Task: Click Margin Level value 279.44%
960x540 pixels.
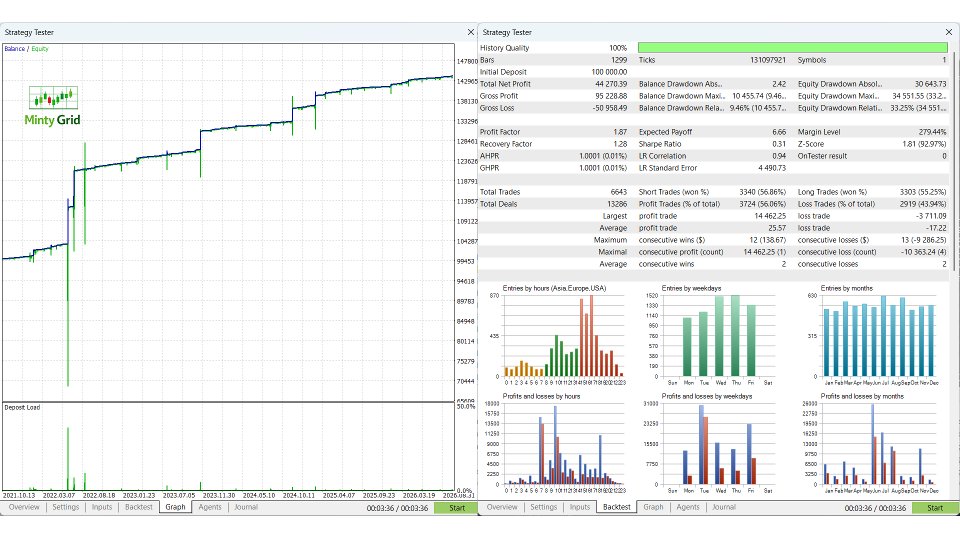Action: [932, 132]
